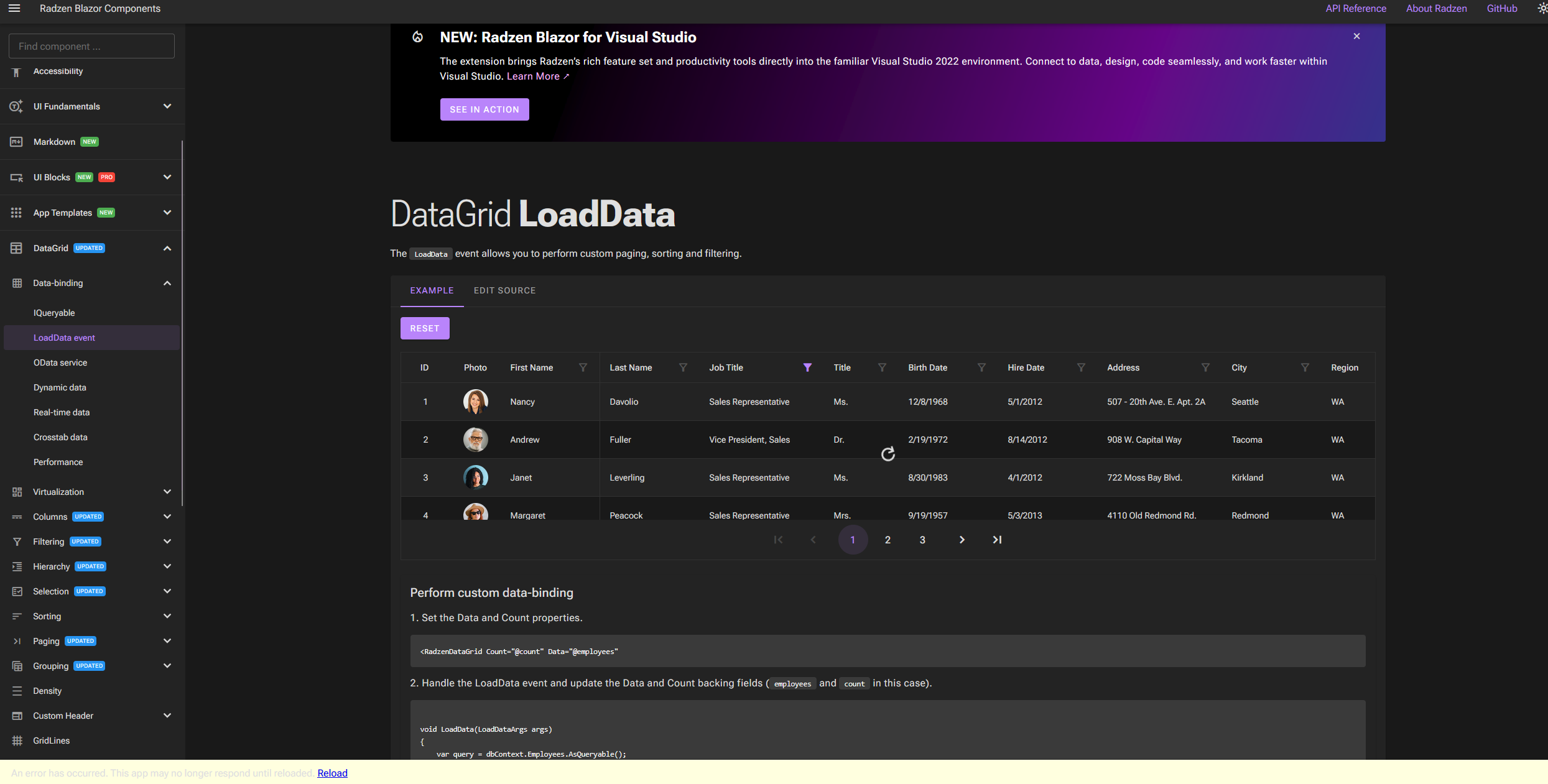Click the Reload link in the error bar
1548x784 pixels.
[x=332, y=773]
